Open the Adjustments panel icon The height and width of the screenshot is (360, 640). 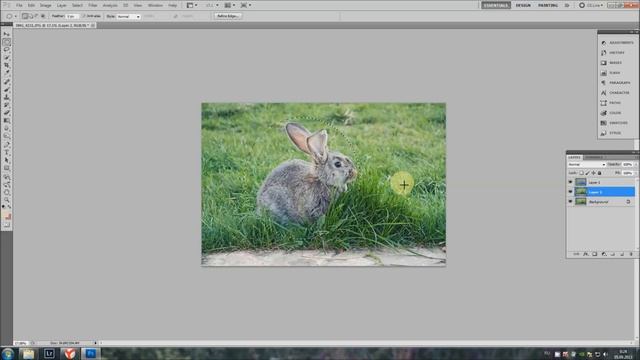coord(604,42)
